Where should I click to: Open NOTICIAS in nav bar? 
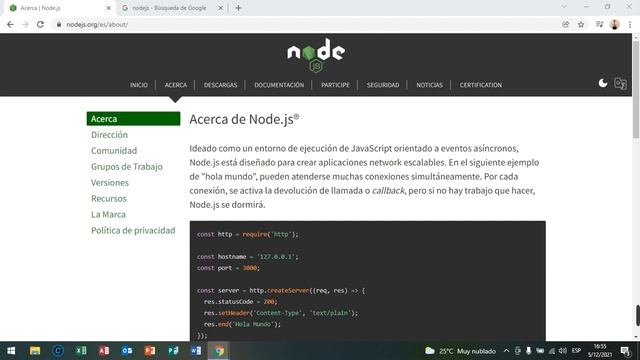[x=429, y=85]
